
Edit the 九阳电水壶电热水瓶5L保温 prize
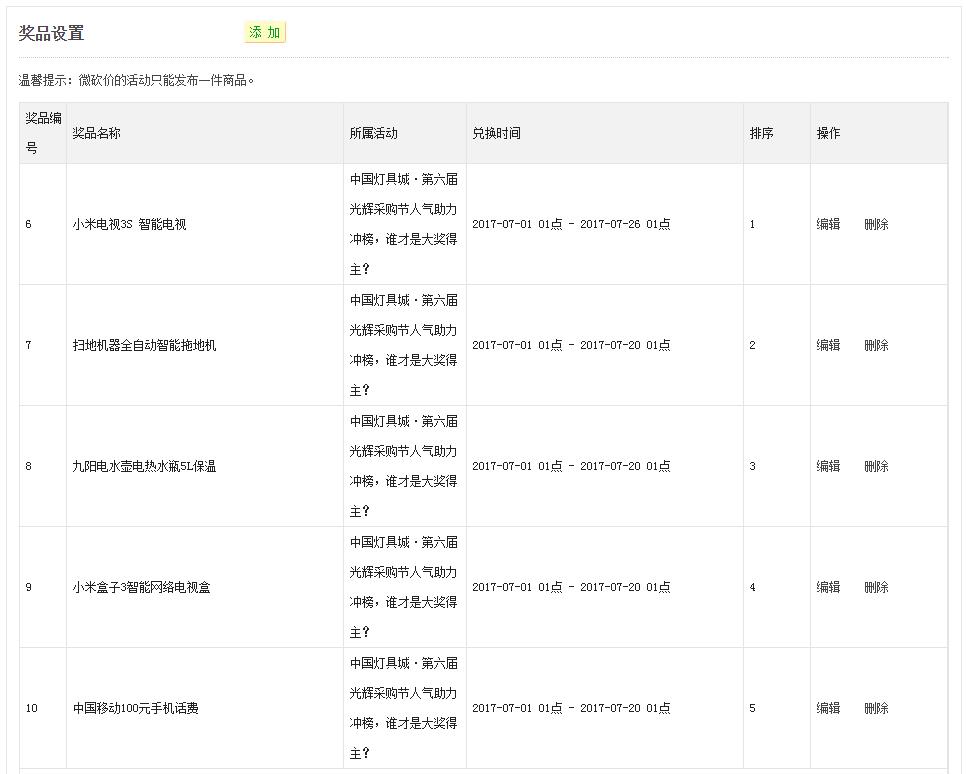828,467
